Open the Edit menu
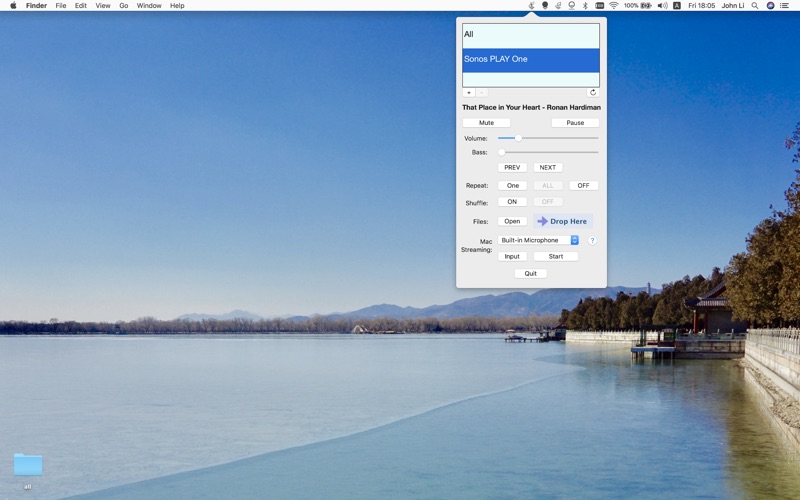Image resolution: width=800 pixels, height=500 pixels. tap(81, 6)
